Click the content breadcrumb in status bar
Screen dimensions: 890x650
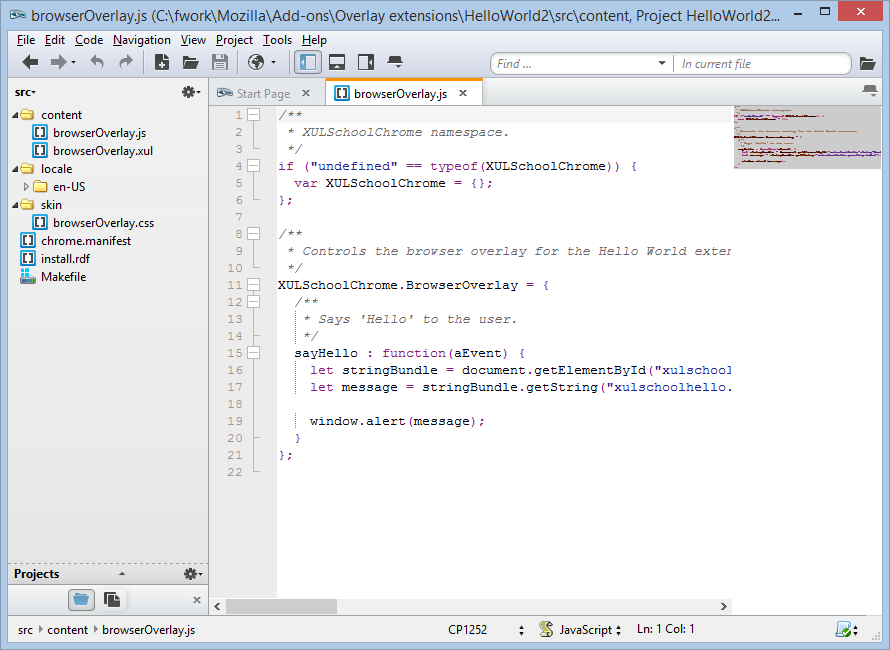coord(67,630)
